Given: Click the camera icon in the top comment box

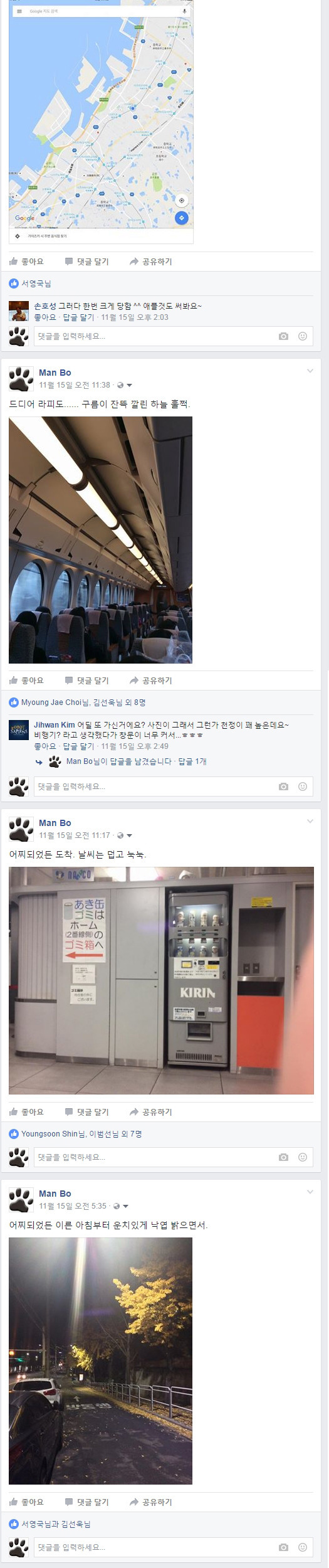Looking at the screenshot, I should tap(283, 336).
